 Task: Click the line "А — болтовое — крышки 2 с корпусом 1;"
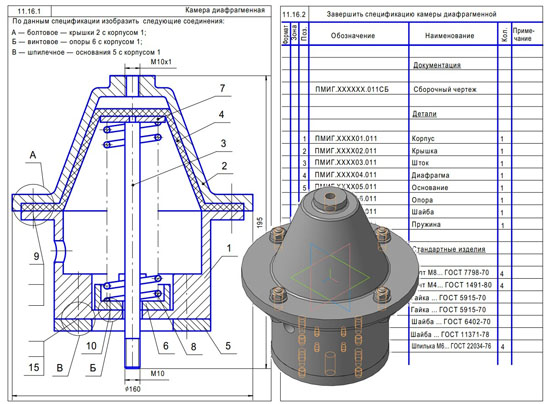coord(79,32)
